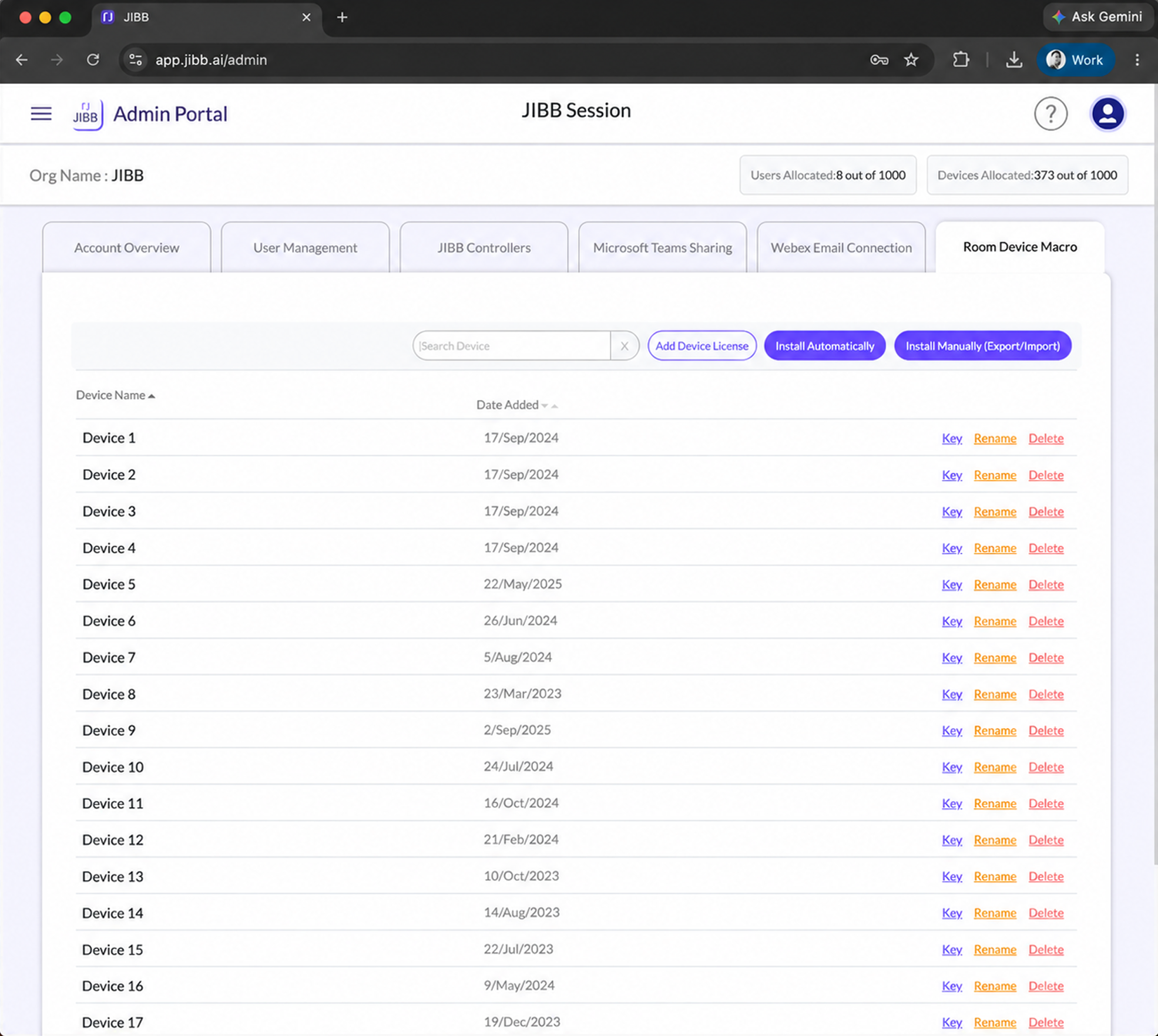Open the help question mark icon
This screenshot has width=1158, height=1036.
click(x=1050, y=113)
